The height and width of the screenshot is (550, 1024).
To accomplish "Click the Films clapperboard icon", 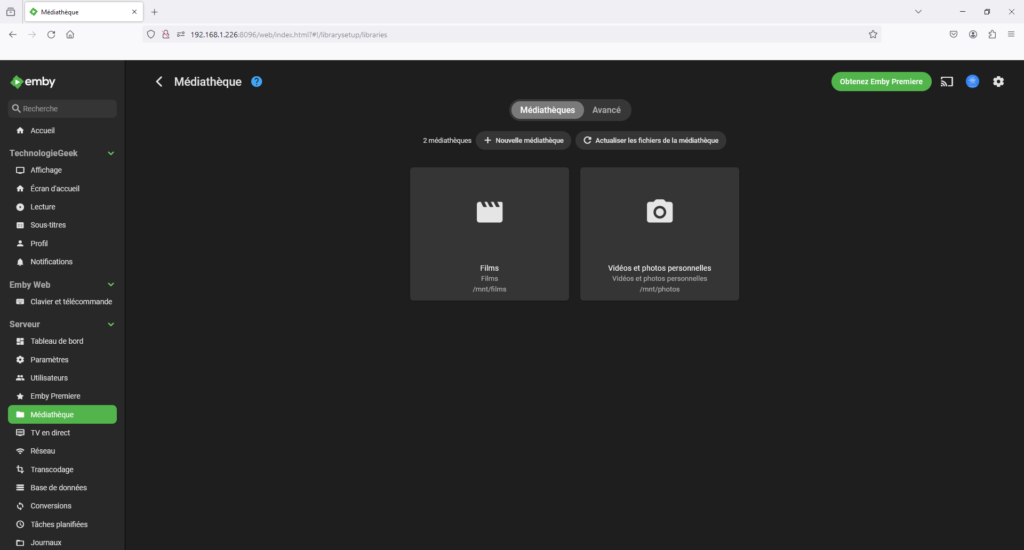I will click(x=489, y=211).
